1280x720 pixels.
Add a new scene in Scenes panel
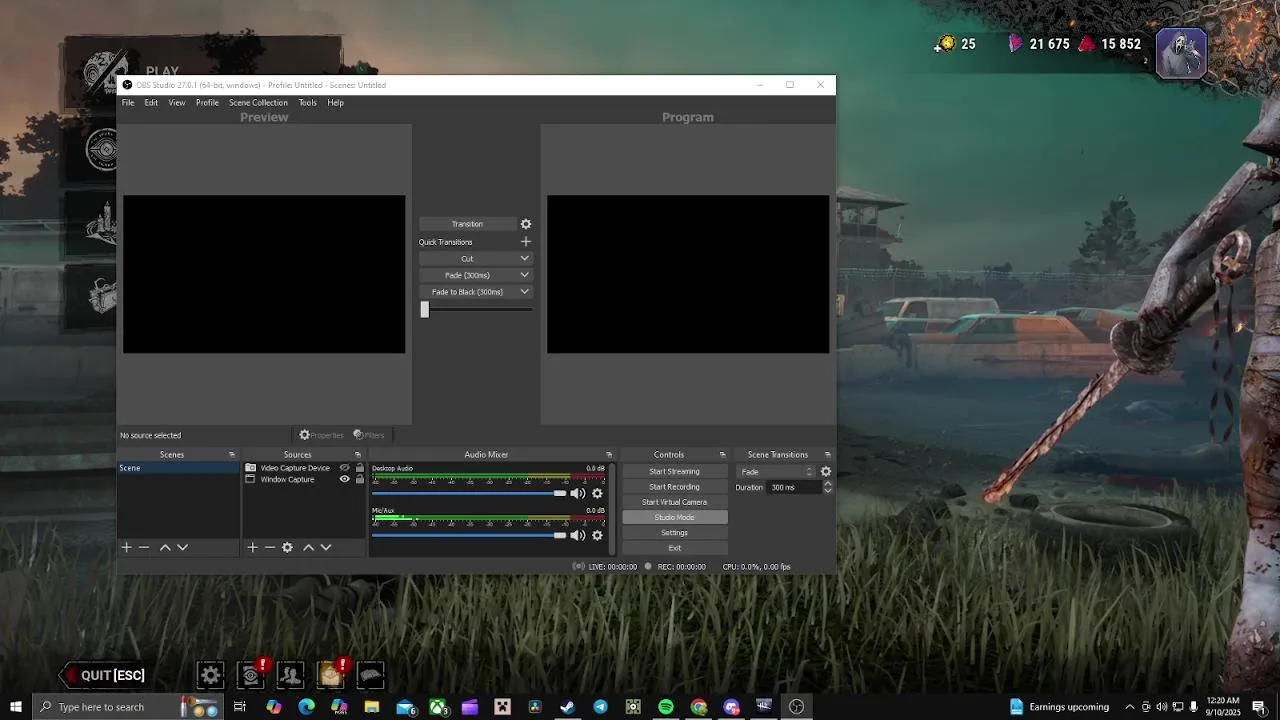click(x=127, y=547)
